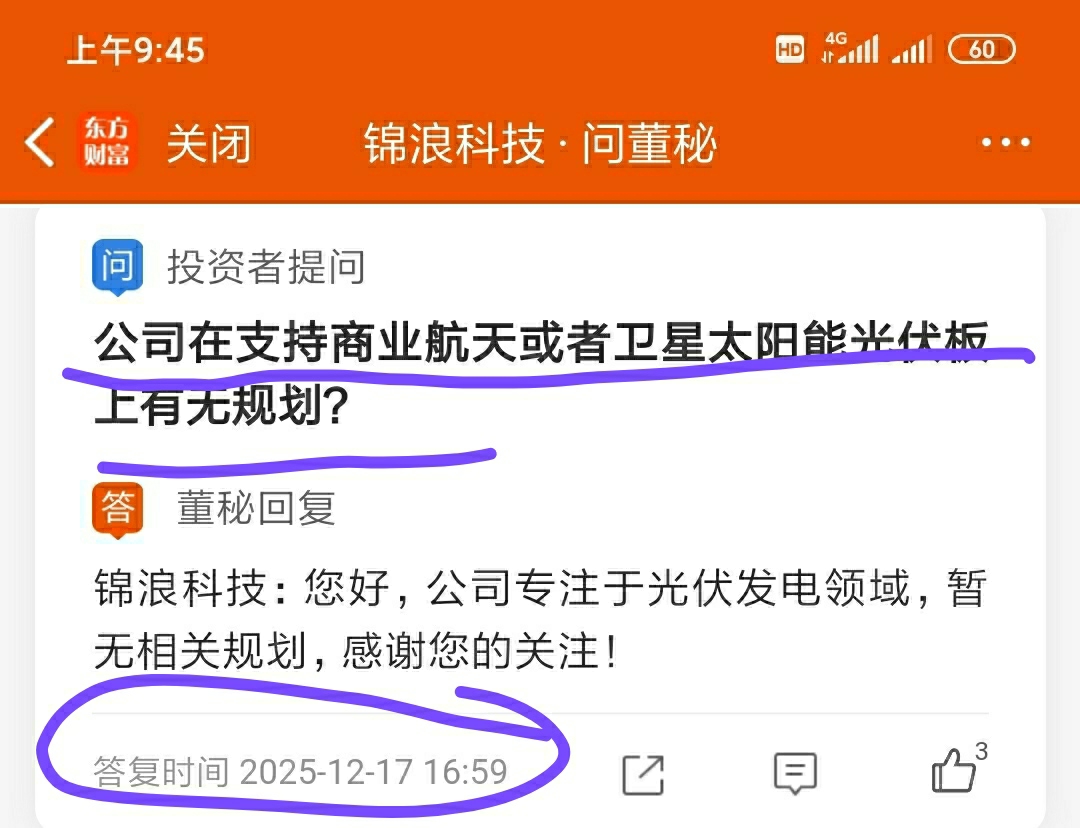This screenshot has height=828, width=1080.
Task: Tap the HD indicator in status bar
Action: (x=789, y=50)
